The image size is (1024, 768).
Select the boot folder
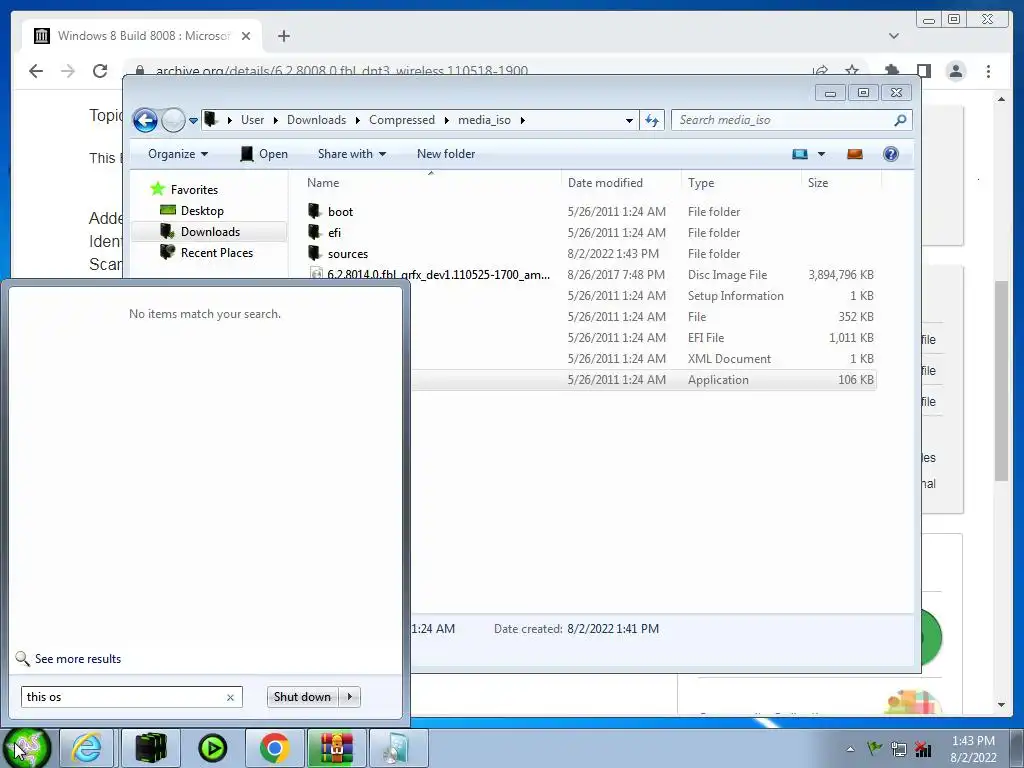point(340,212)
